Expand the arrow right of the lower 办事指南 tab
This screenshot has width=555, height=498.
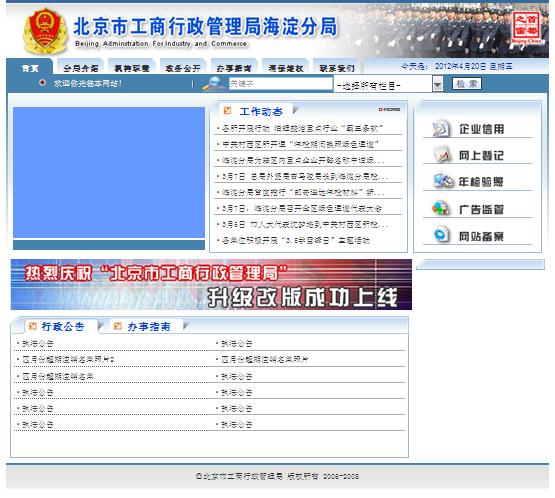[x=186, y=325]
